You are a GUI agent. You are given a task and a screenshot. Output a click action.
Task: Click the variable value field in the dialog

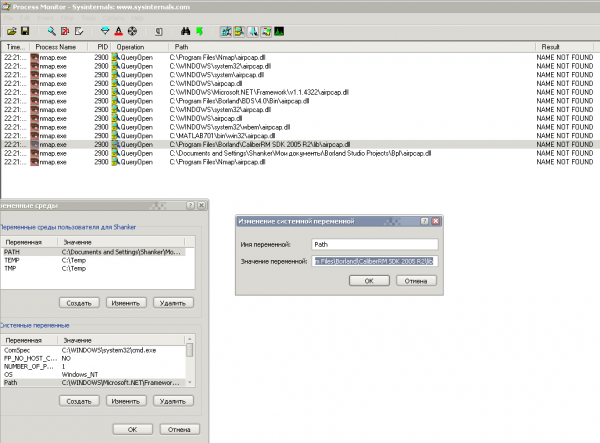point(375,261)
